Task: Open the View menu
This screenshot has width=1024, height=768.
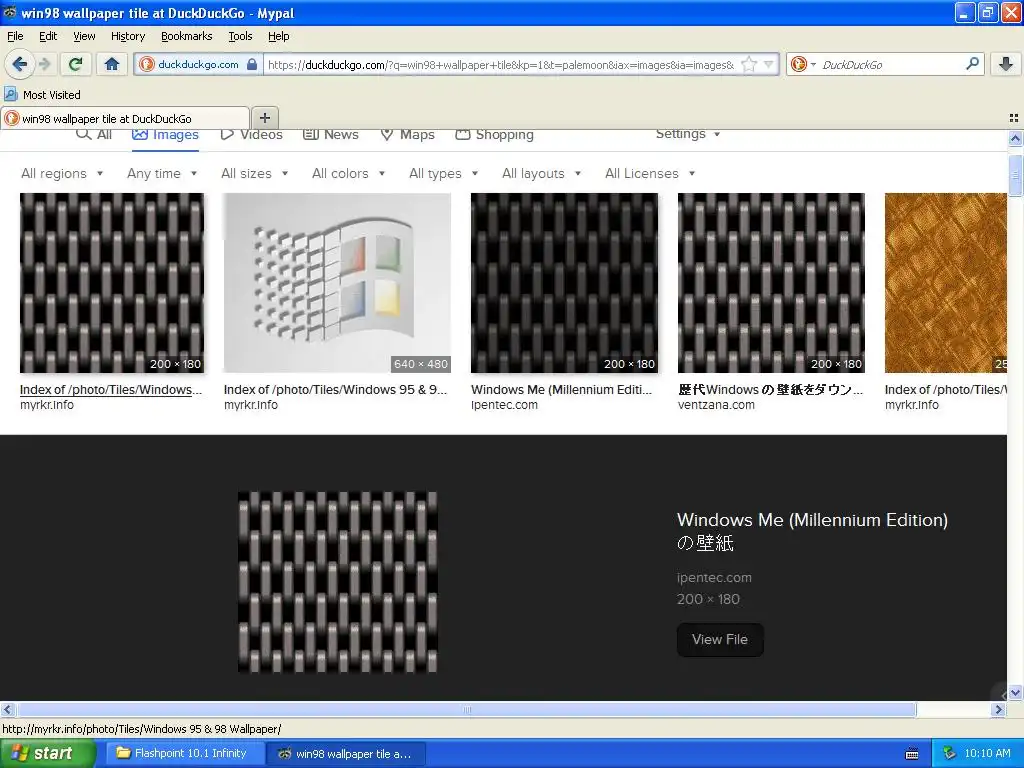Action: (x=84, y=36)
